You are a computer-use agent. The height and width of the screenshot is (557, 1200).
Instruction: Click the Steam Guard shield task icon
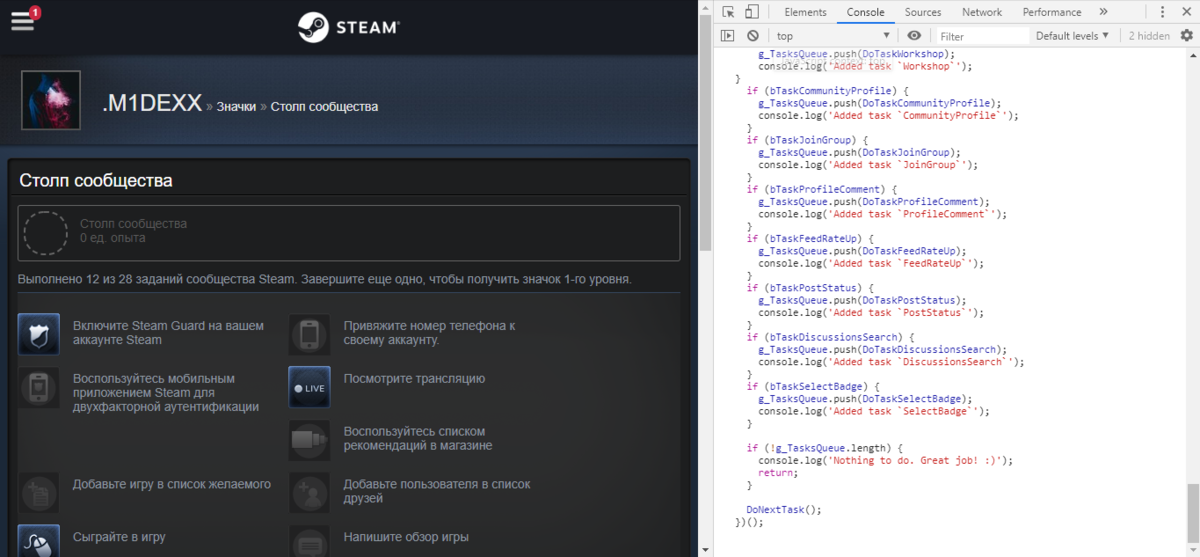point(39,334)
